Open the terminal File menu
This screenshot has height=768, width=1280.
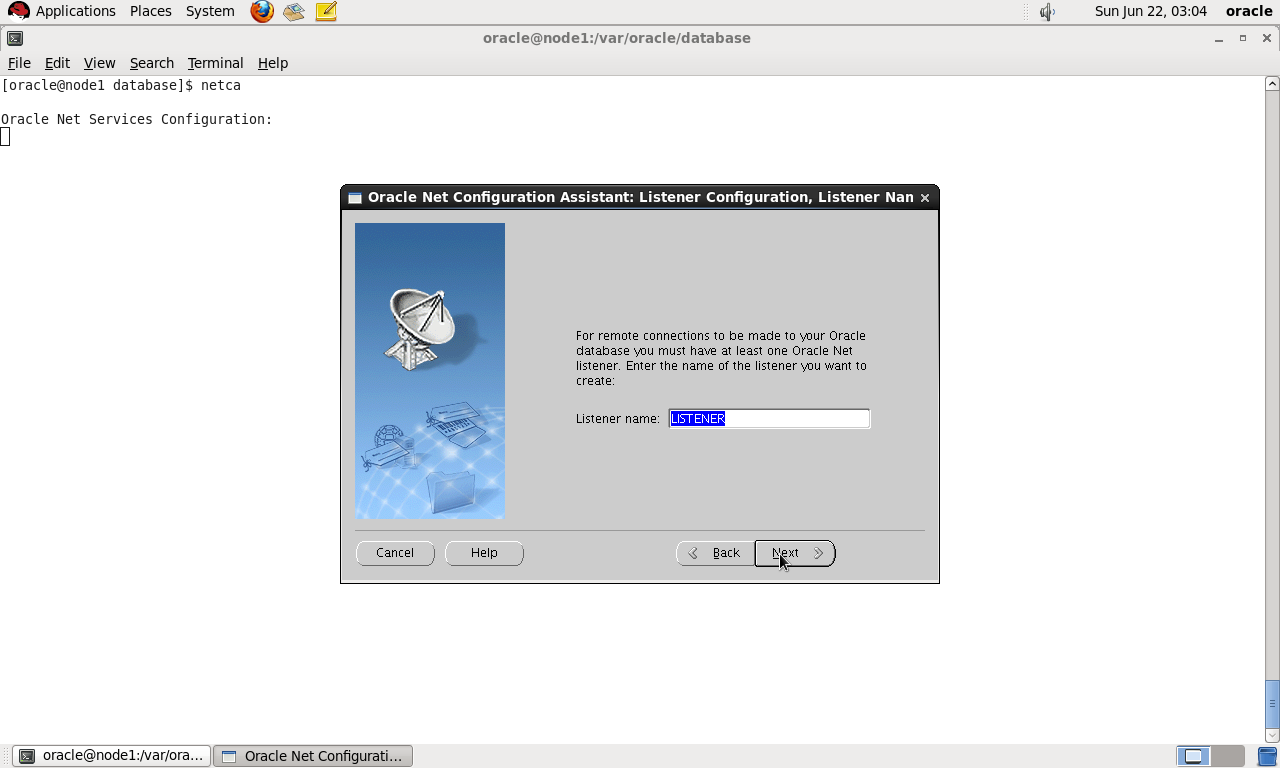[x=19, y=62]
